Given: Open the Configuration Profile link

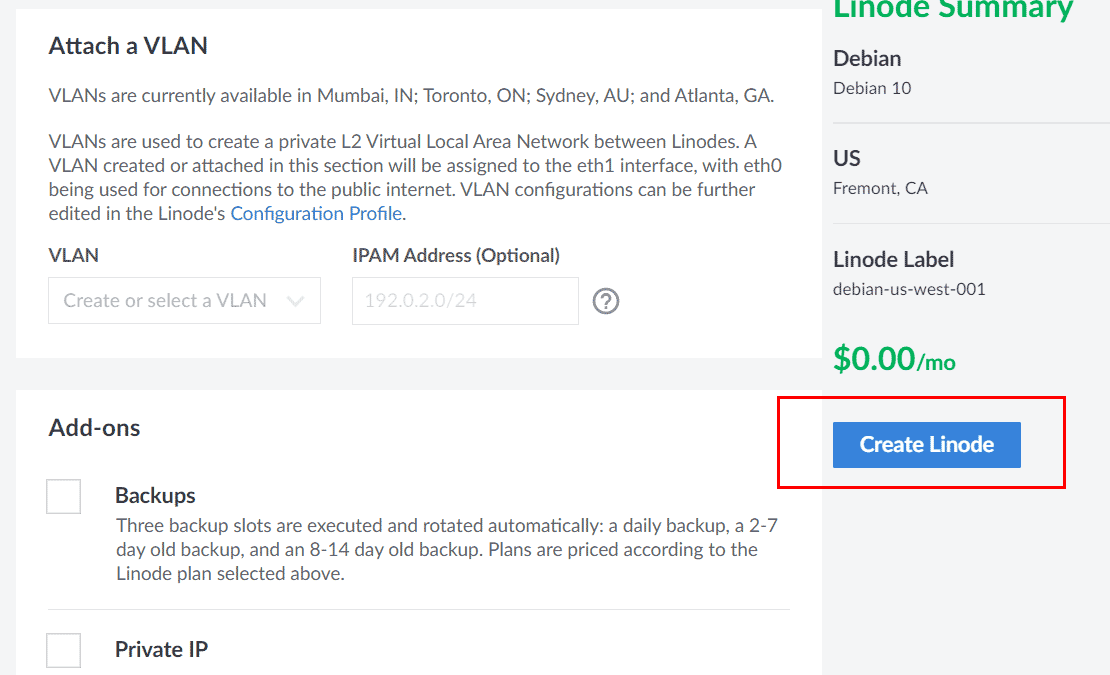Looking at the screenshot, I should 316,213.
